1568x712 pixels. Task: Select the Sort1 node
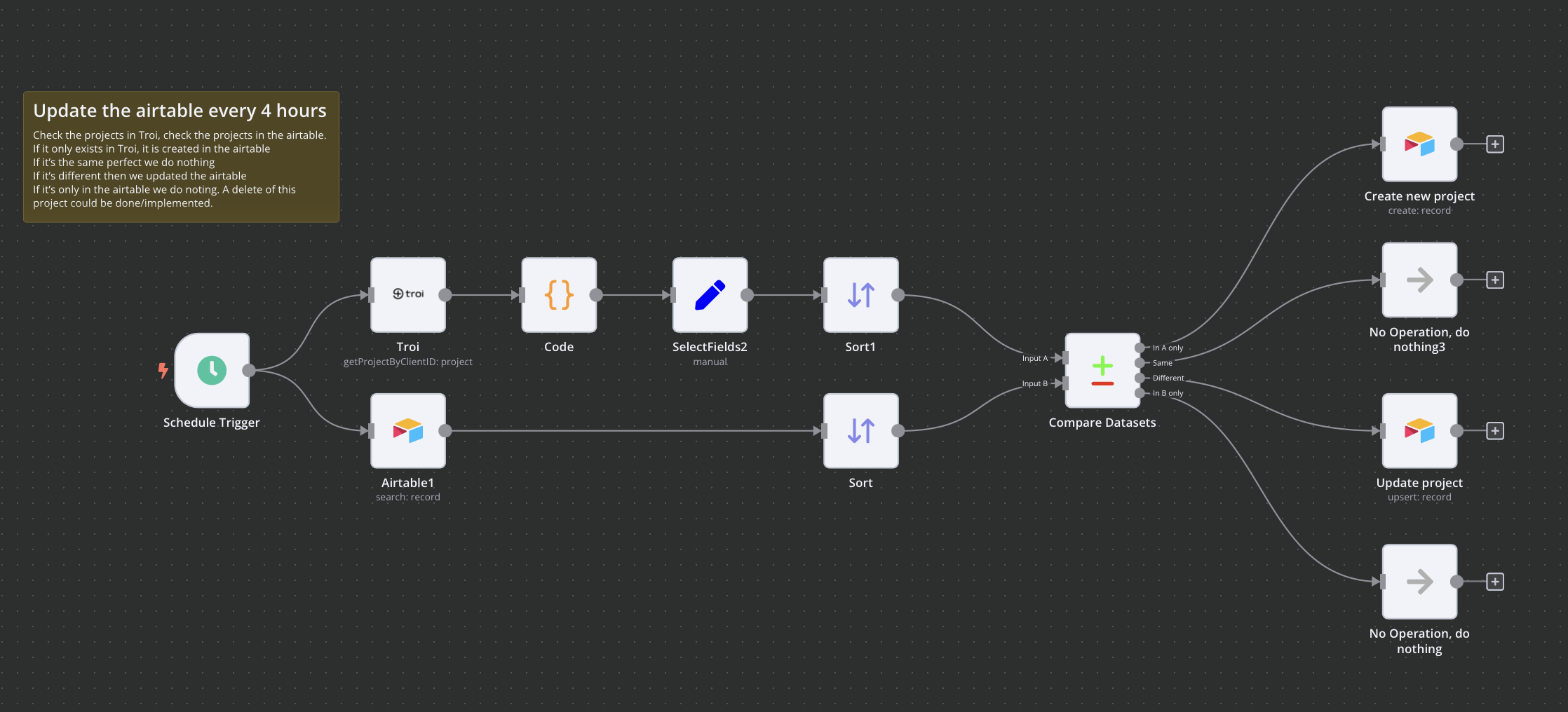tap(860, 294)
